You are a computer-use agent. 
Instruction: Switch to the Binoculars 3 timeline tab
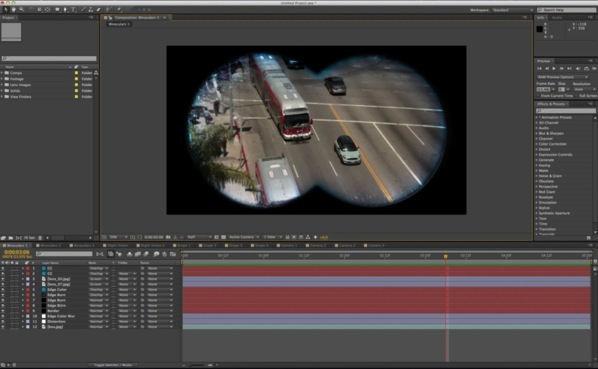coord(83,245)
